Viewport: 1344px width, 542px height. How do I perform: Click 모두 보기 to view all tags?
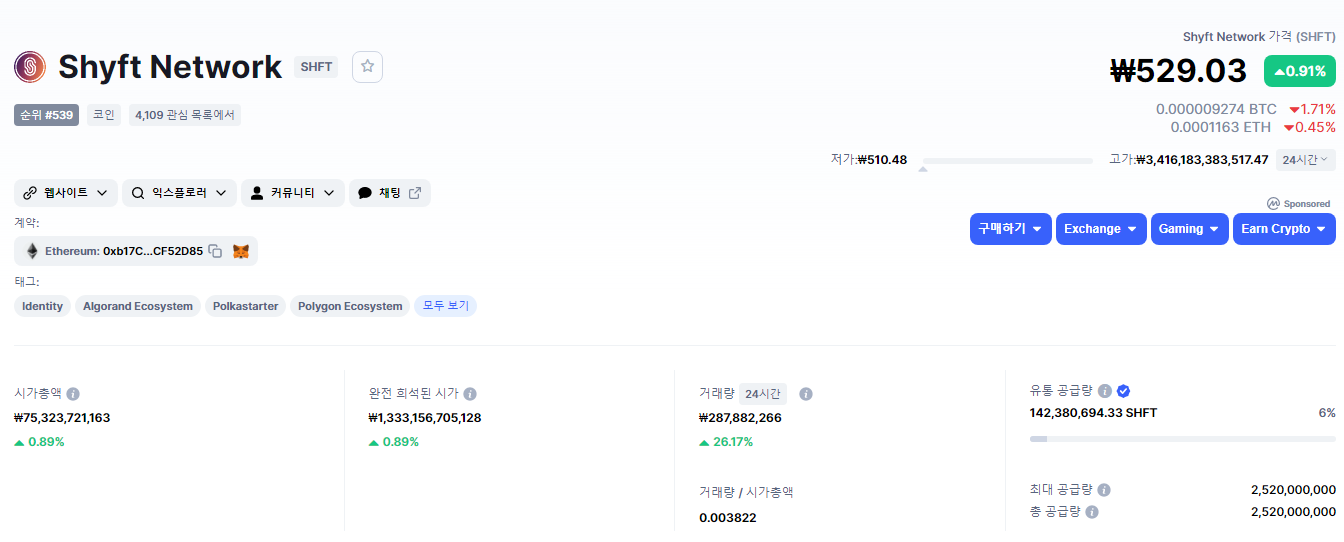pyautogui.click(x=446, y=306)
